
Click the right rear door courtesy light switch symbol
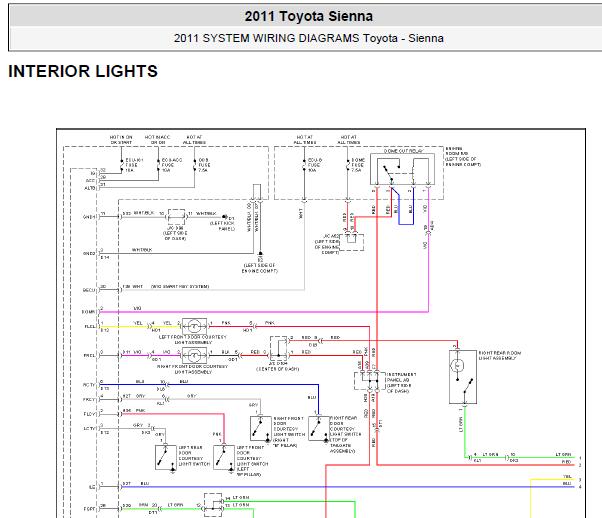(x=319, y=428)
